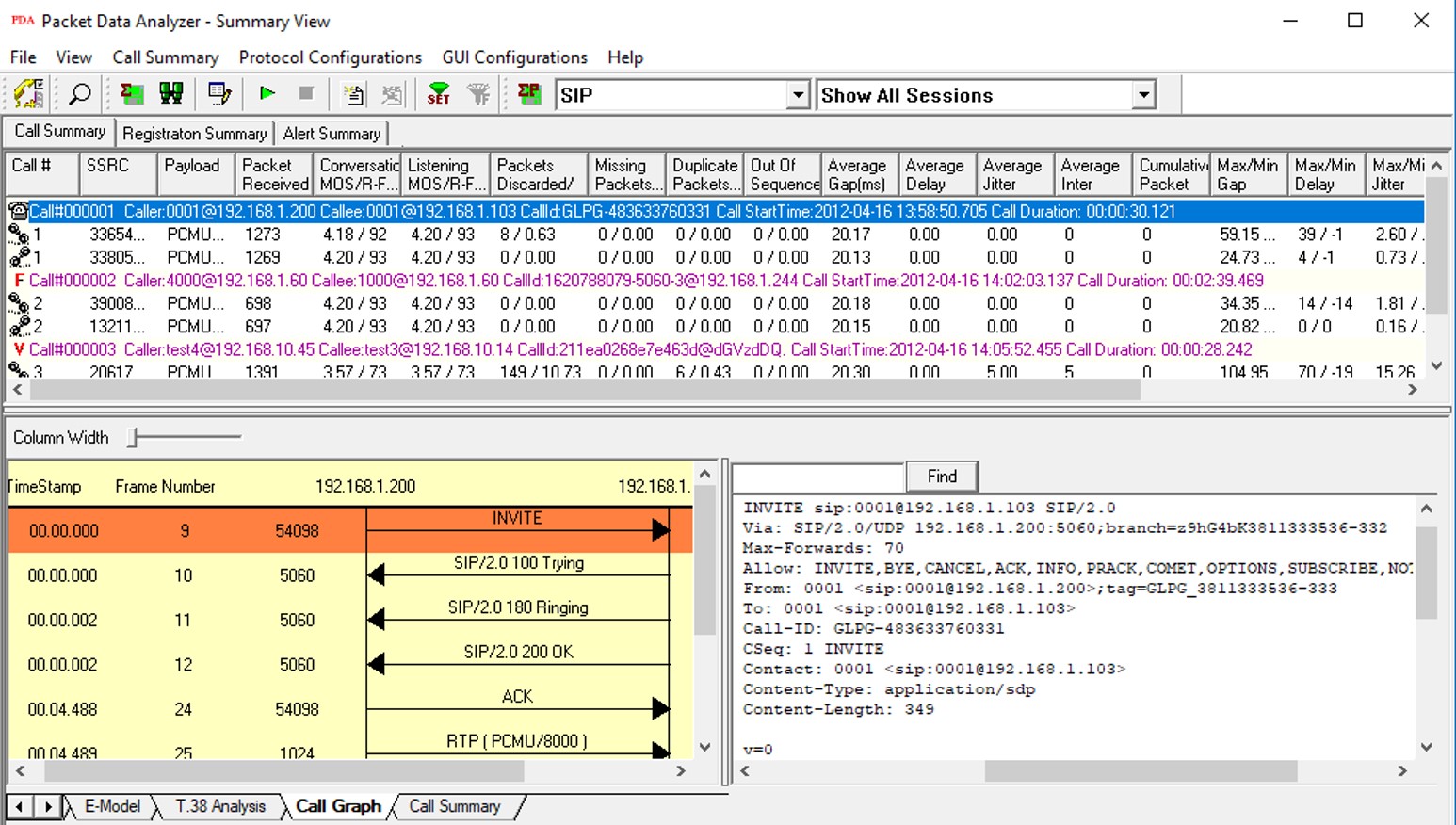The height and width of the screenshot is (825, 1456).
Task: Click the sigma-P icon beside SIP dropdown
Action: (x=529, y=94)
